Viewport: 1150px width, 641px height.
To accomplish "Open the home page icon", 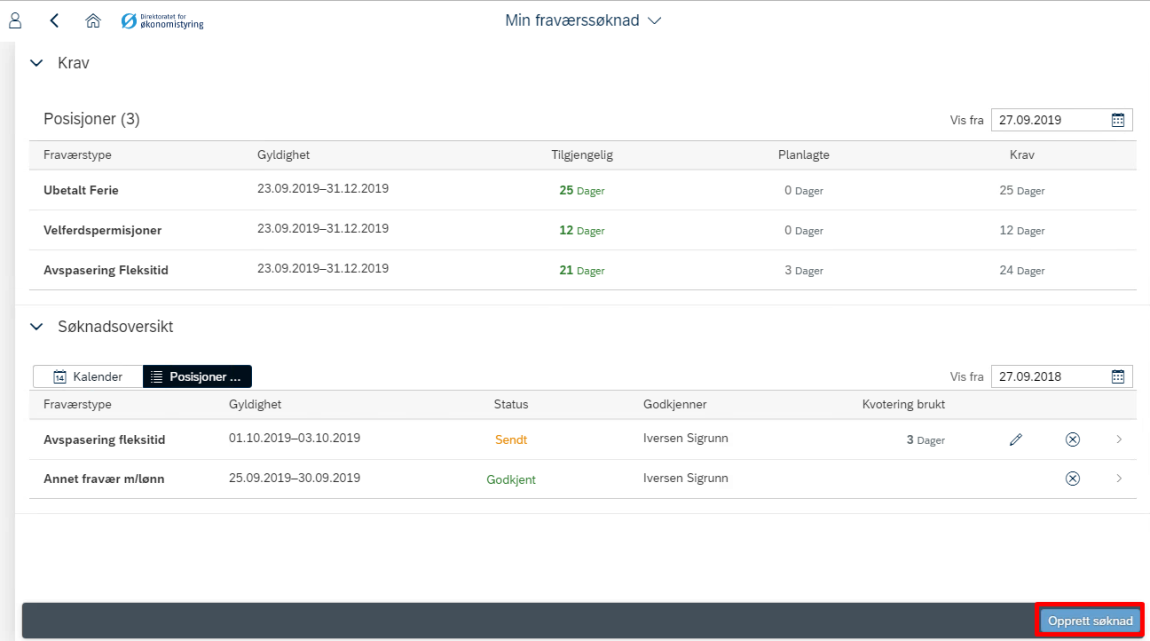I will pyautogui.click(x=92, y=21).
